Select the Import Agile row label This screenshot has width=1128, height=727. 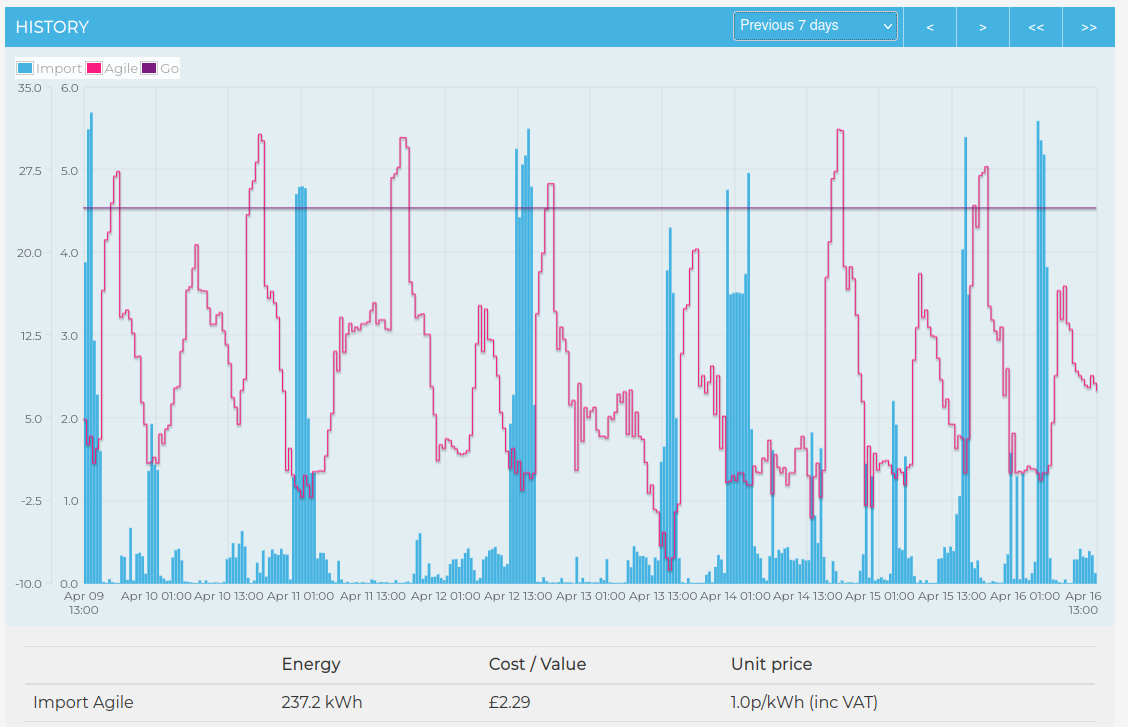[83, 702]
